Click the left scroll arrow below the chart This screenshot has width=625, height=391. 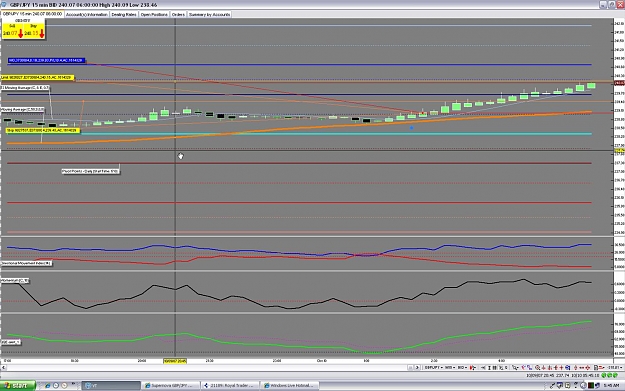4,367
